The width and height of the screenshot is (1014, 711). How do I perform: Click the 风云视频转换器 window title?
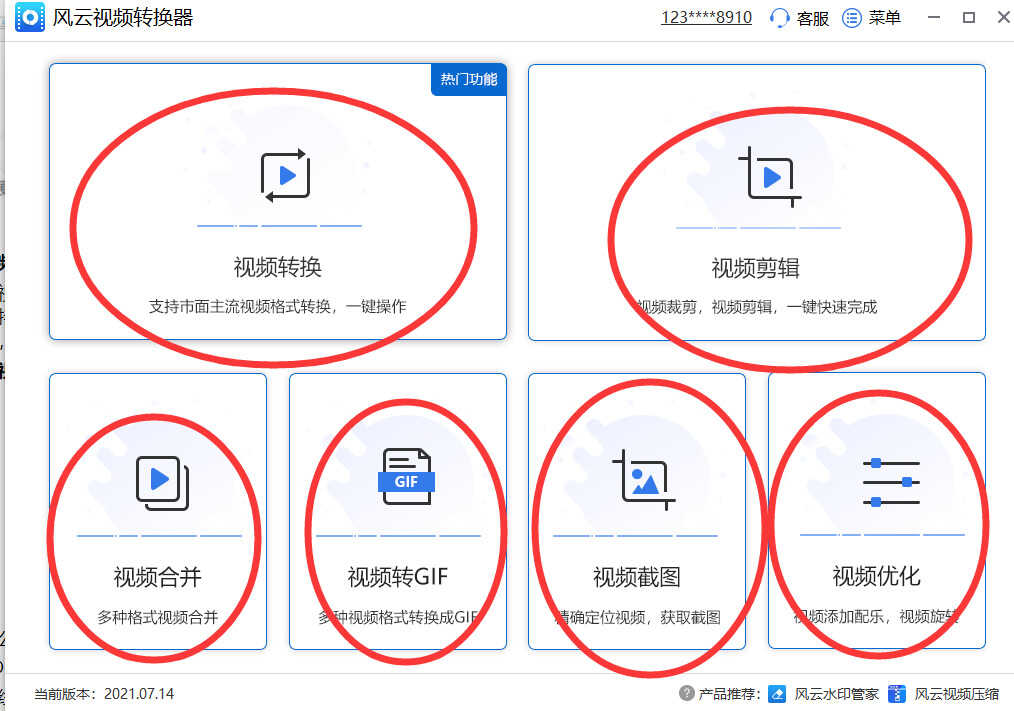(123, 17)
